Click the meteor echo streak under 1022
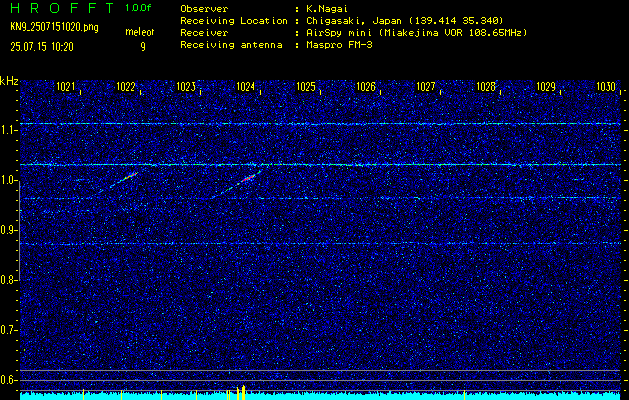This screenshot has width=629, height=400. 124,180
